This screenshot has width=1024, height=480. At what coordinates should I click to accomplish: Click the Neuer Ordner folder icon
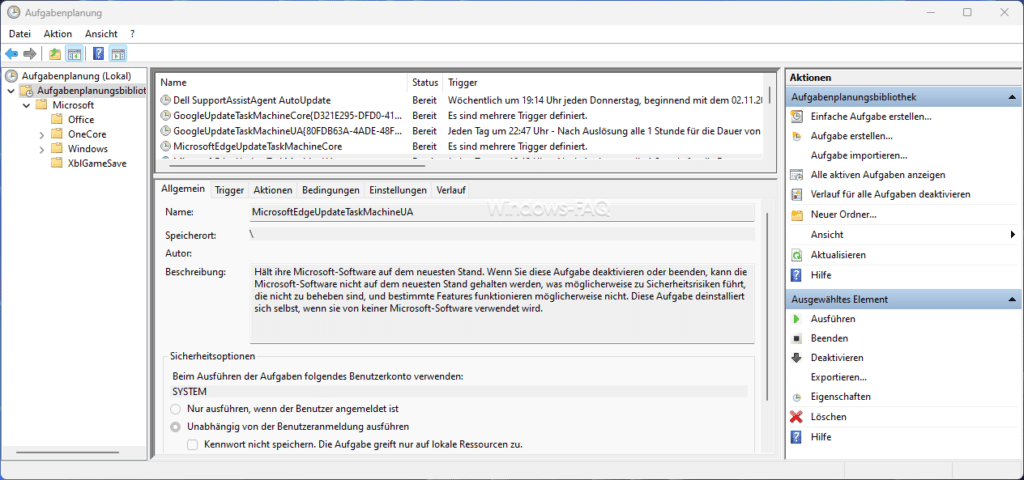click(x=796, y=214)
